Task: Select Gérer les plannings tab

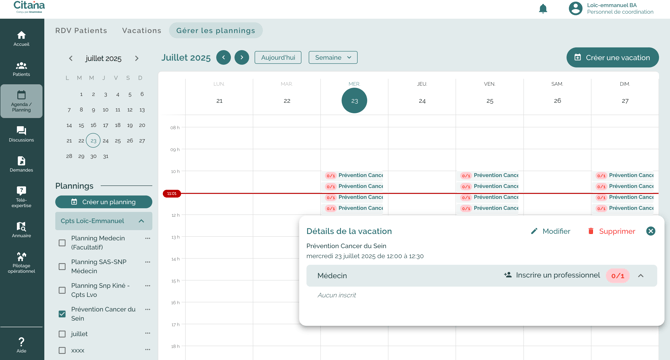Action: (216, 30)
